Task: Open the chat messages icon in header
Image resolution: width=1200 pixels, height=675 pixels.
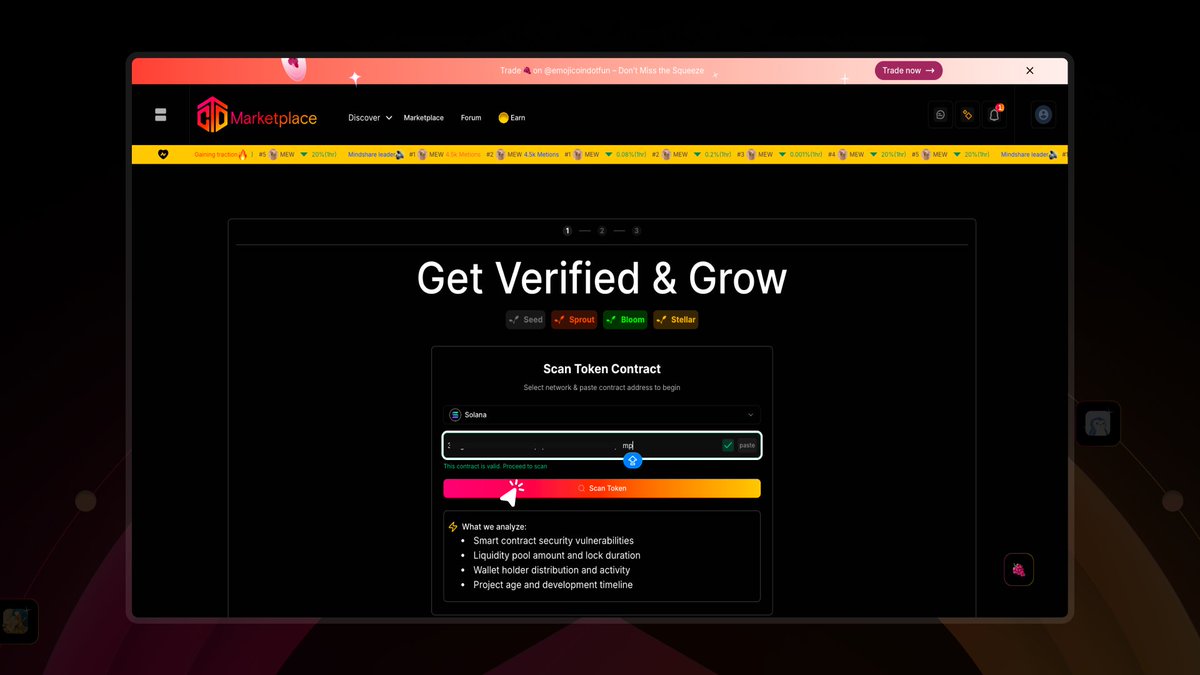Action: click(940, 115)
